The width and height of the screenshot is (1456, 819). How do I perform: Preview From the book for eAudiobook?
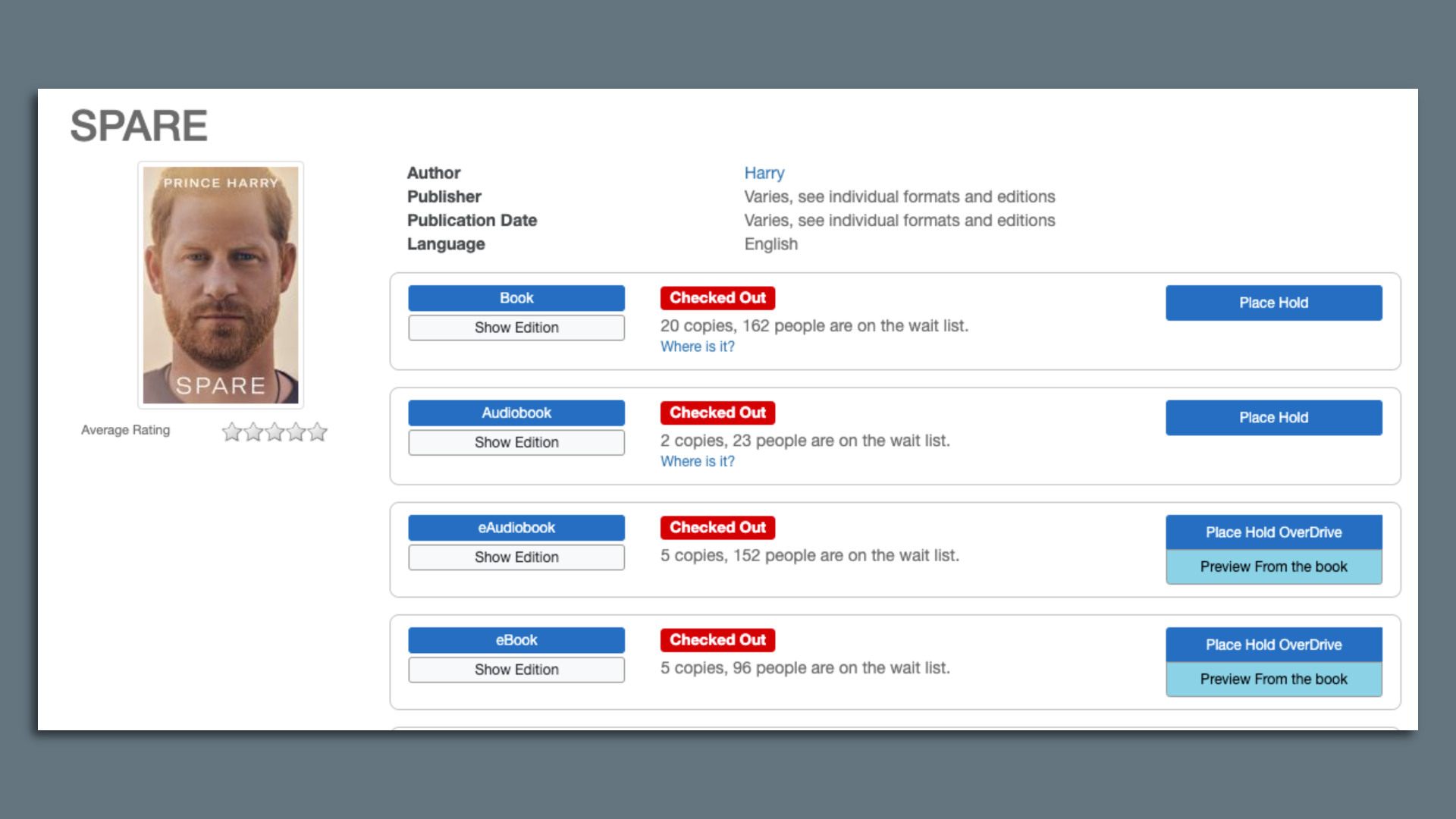point(1274,566)
